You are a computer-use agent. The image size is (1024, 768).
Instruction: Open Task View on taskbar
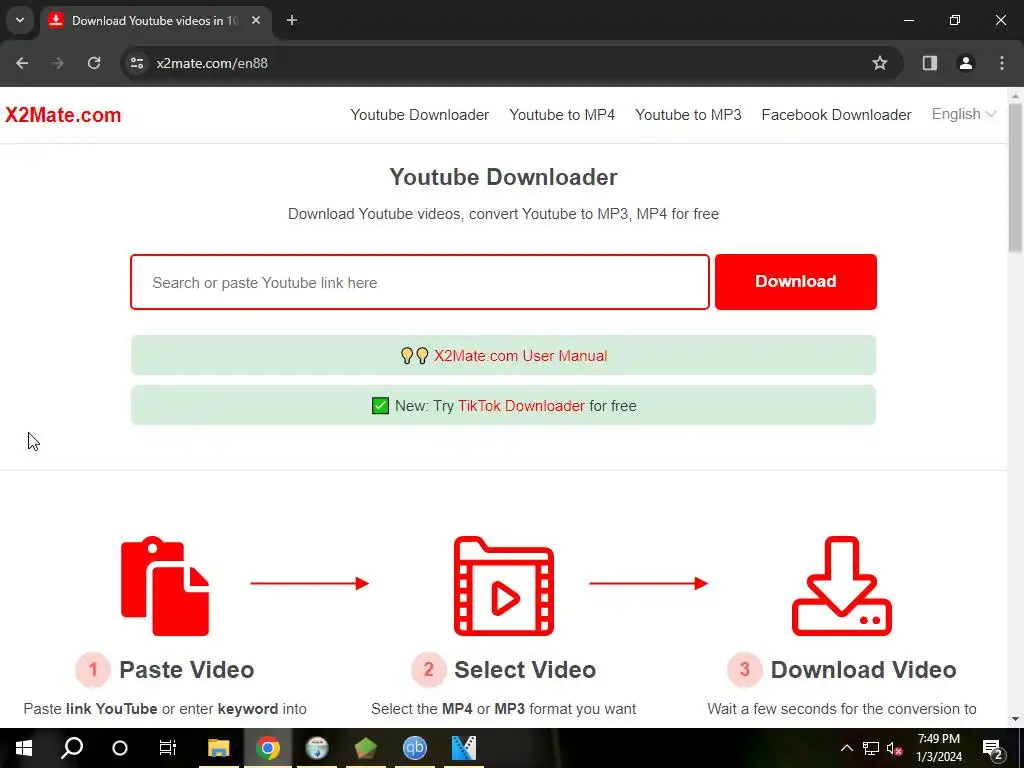coord(168,748)
